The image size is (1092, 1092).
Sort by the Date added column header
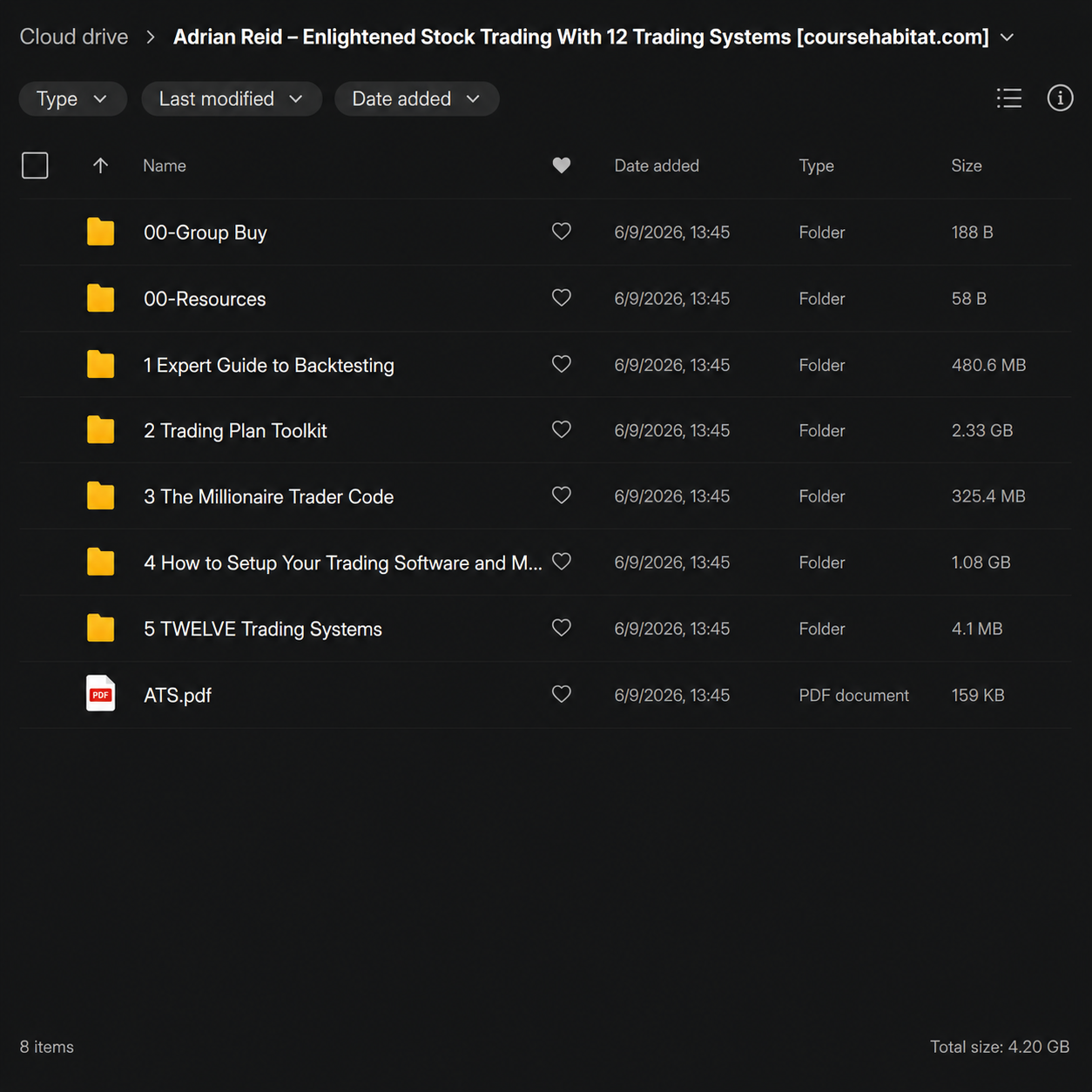tap(657, 165)
